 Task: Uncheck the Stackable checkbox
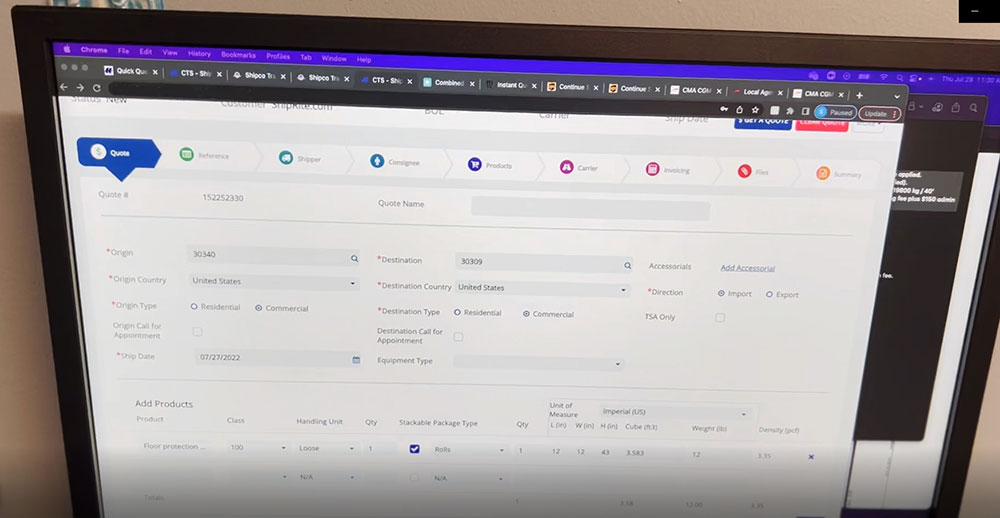tap(415, 449)
